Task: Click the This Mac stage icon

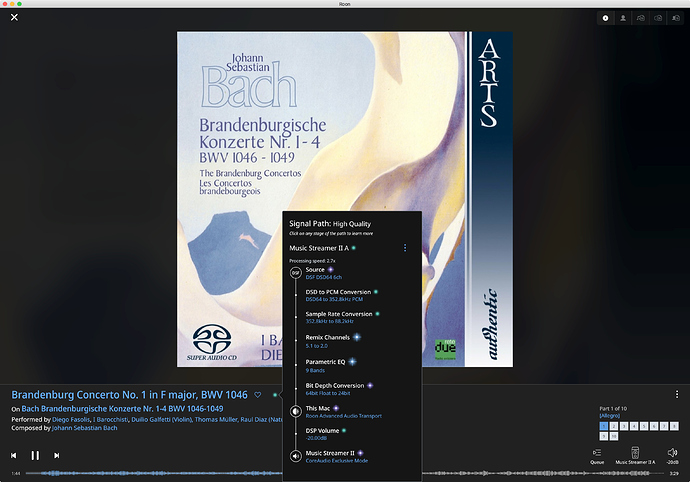Action: pos(296,412)
